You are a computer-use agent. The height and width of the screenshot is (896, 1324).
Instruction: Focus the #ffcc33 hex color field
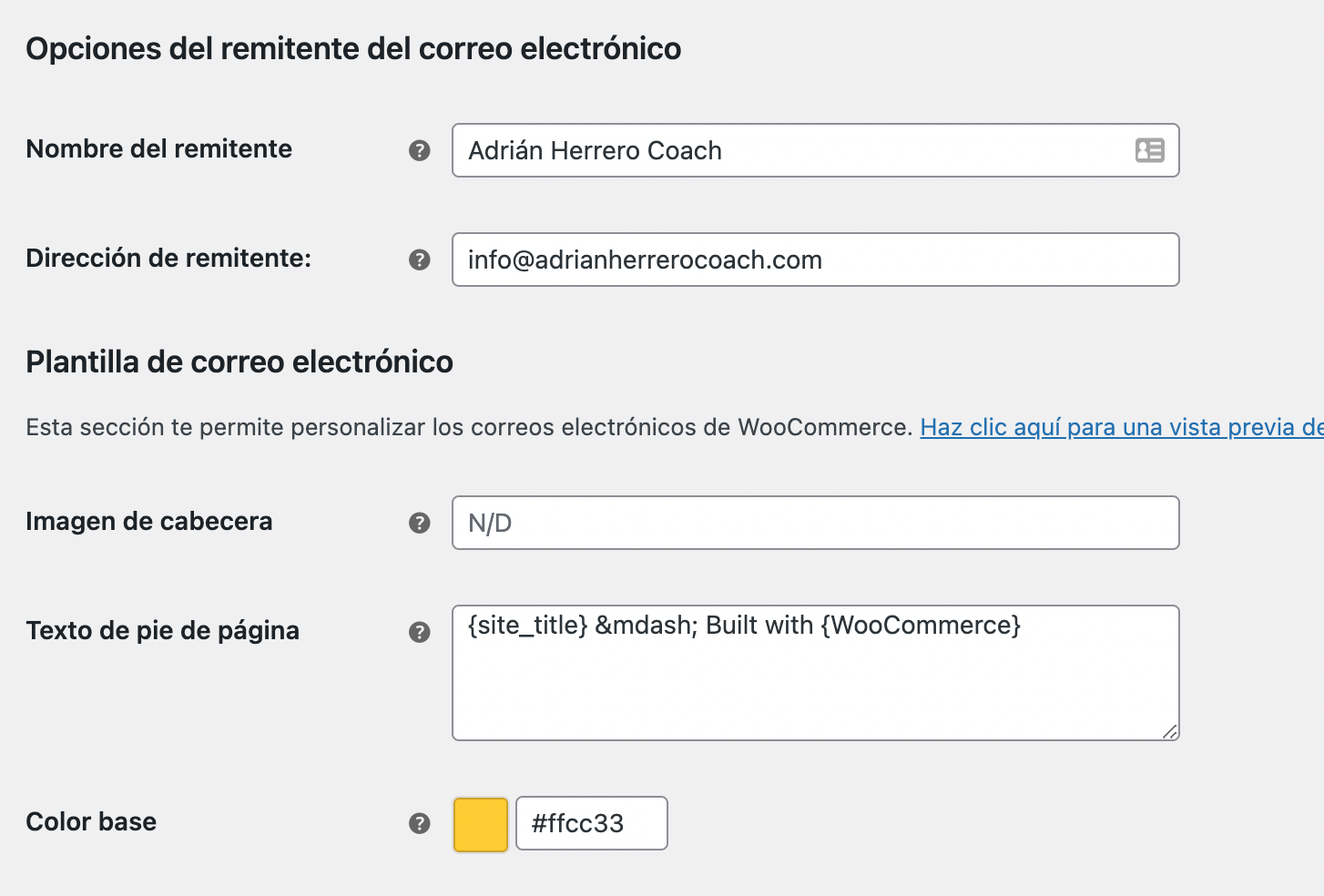(592, 823)
